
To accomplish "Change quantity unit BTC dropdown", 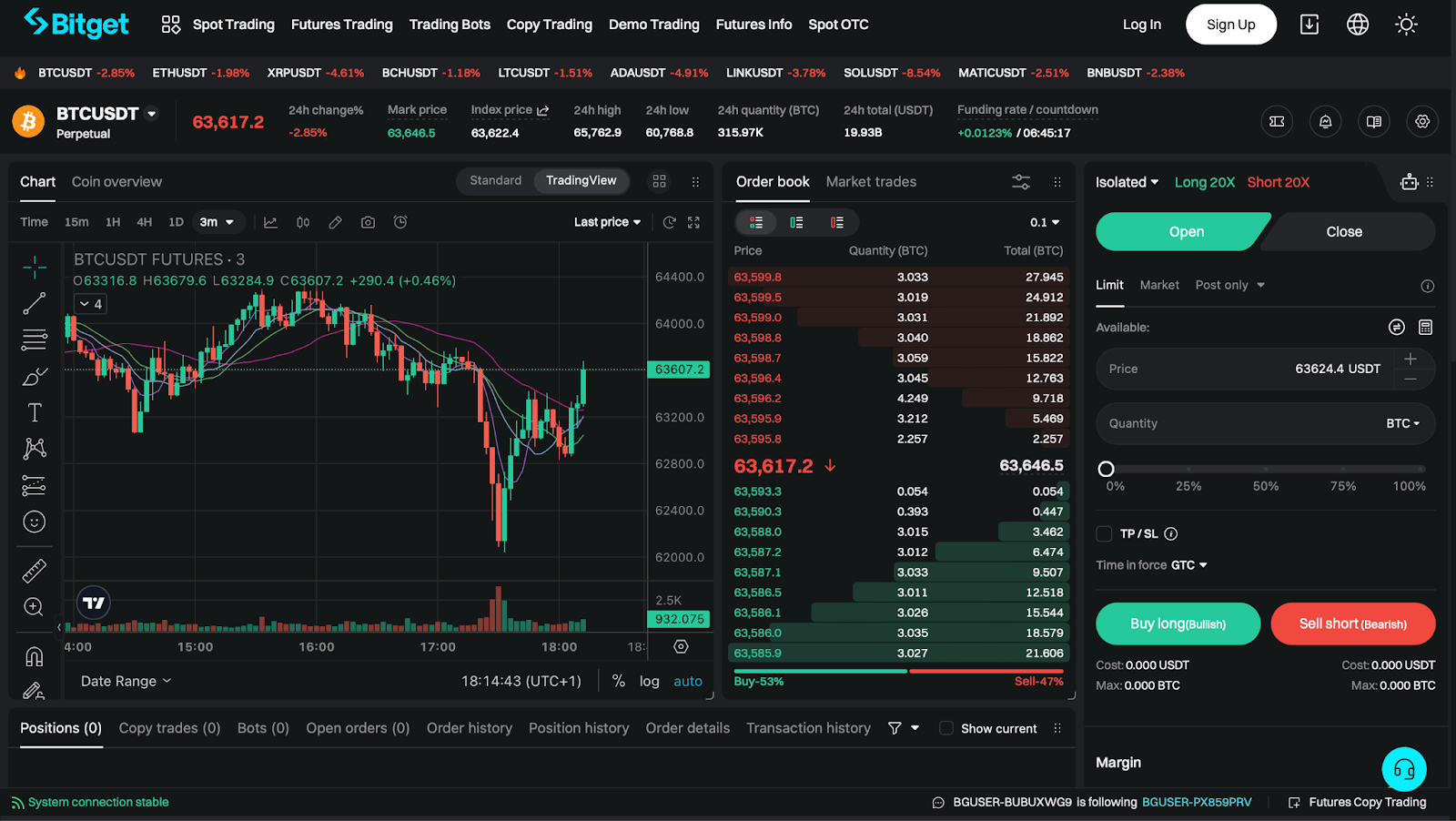I will (x=1402, y=423).
